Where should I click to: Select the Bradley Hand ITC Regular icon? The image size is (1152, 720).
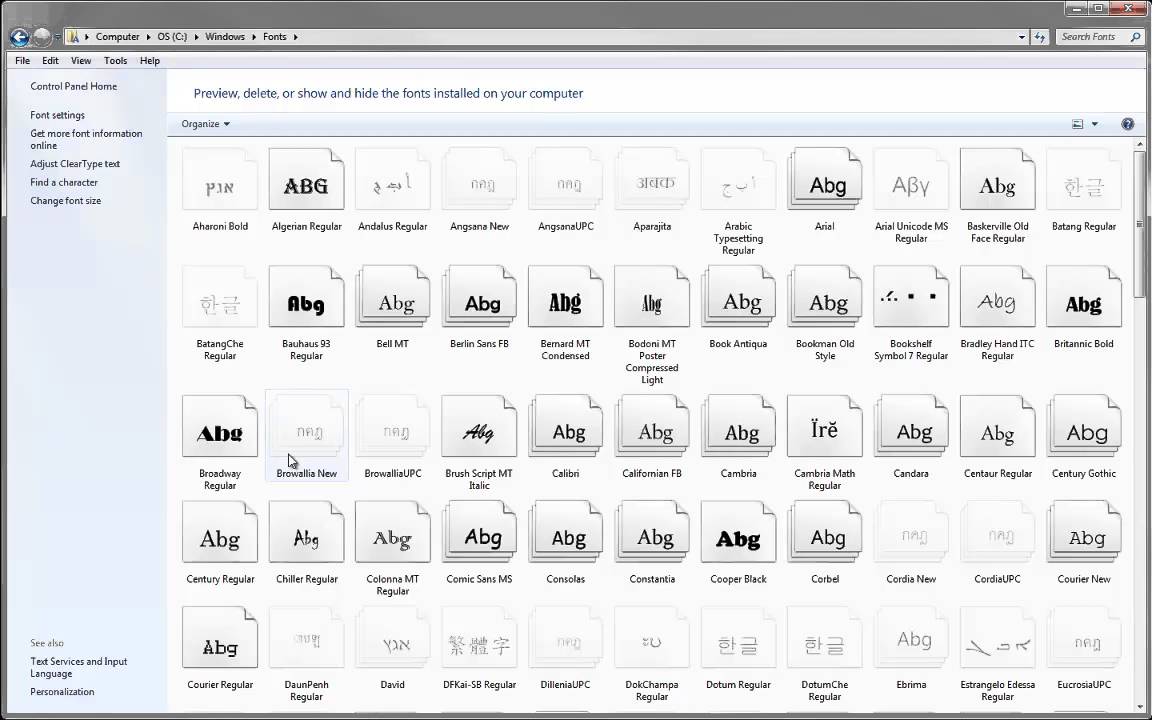point(997,297)
